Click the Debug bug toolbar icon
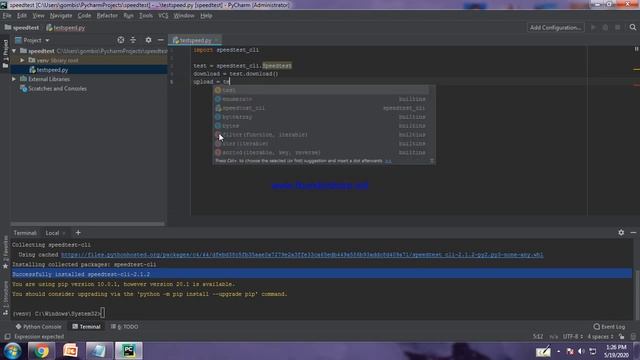The width and height of the screenshot is (640, 360). coord(605,27)
